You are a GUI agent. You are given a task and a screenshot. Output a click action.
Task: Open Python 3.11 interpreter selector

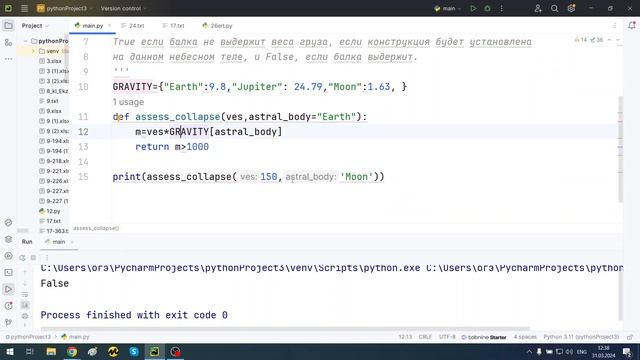pos(581,337)
